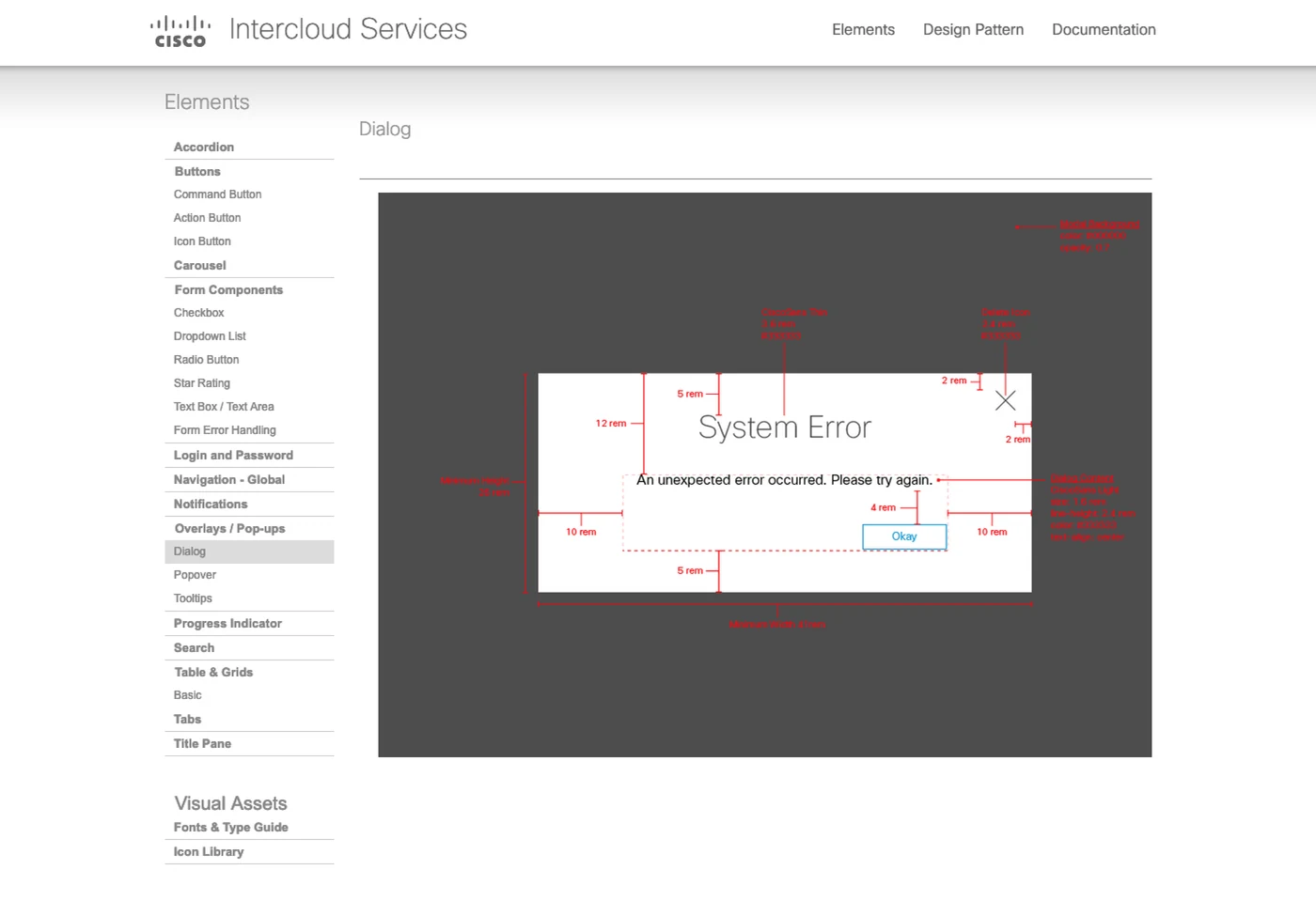Go to Icon Library page
The image size is (1316, 901).
point(208,852)
